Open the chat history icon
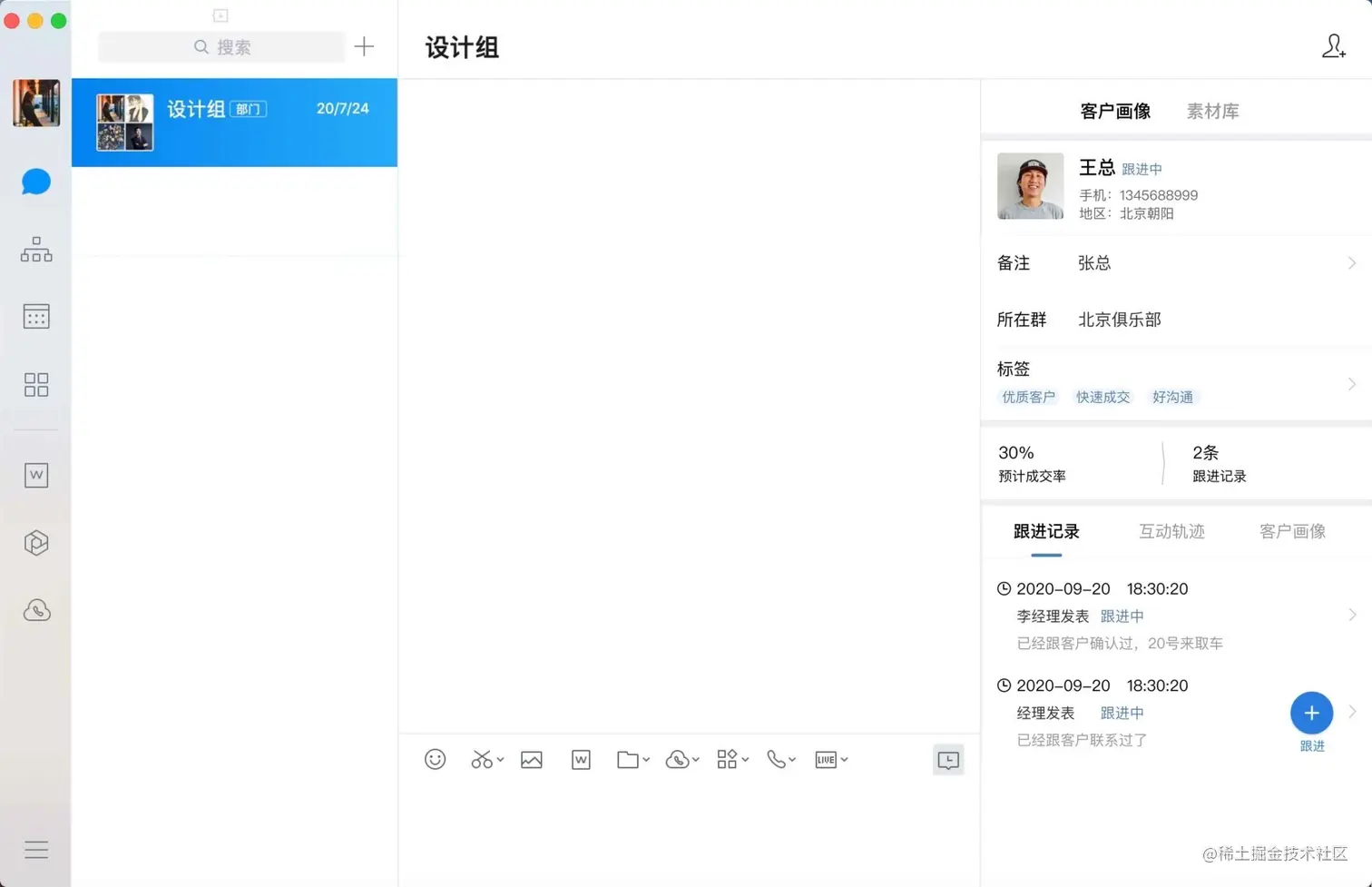This screenshot has height=887, width=1372. click(x=946, y=759)
